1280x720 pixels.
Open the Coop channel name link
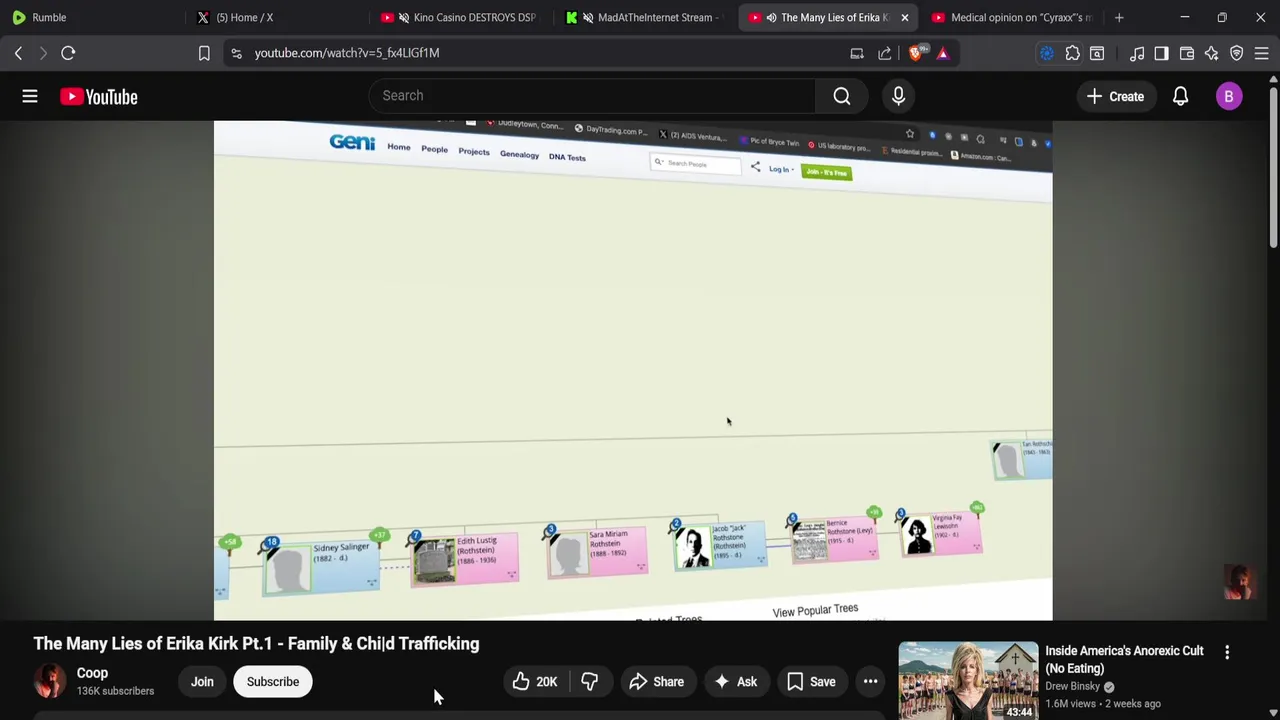[x=92, y=673]
